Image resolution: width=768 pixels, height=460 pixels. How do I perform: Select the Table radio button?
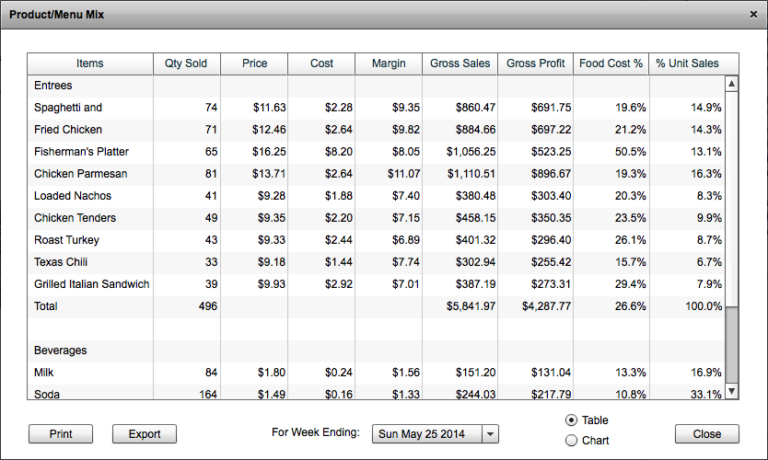pos(571,420)
